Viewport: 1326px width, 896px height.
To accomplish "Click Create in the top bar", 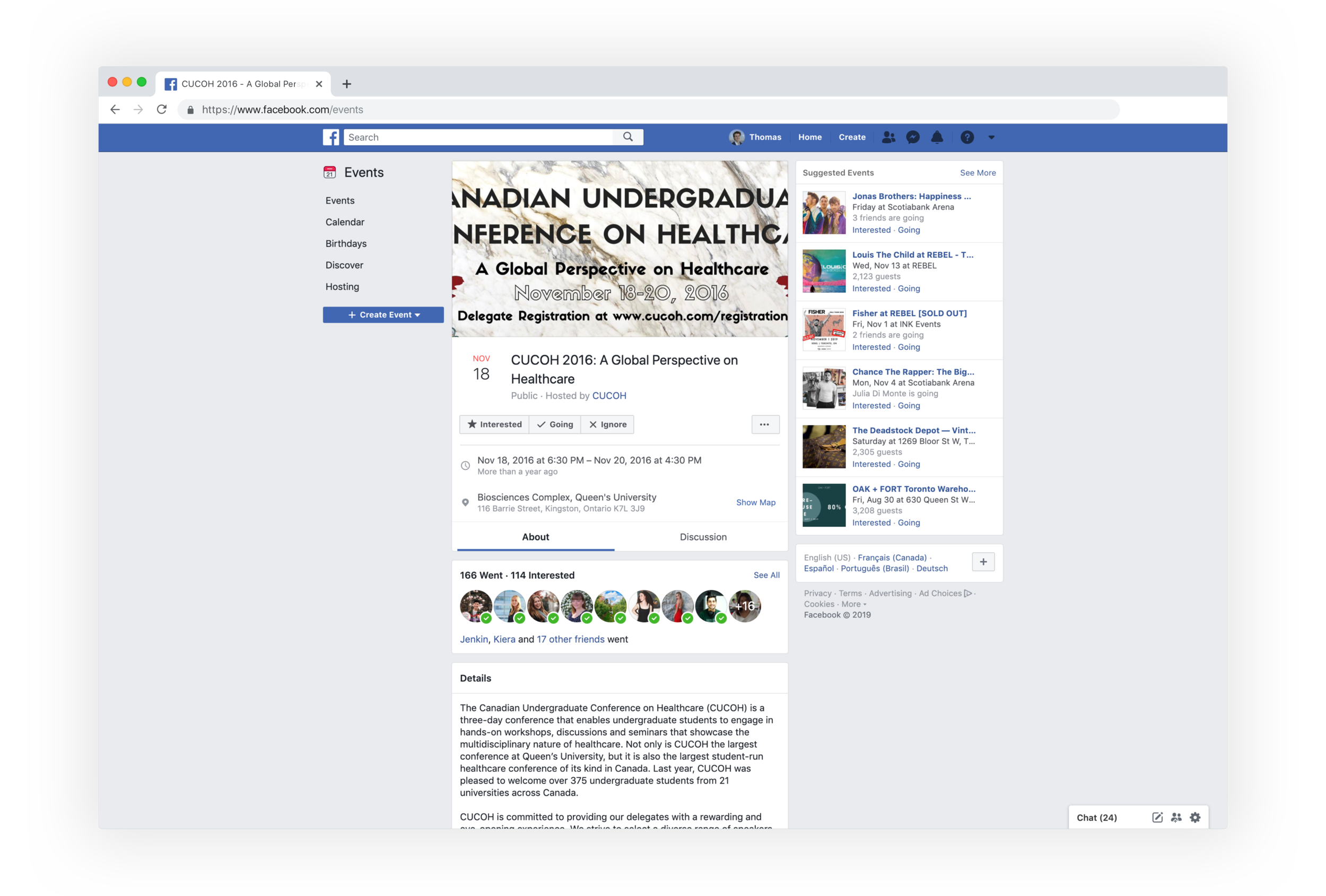I will point(852,137).
